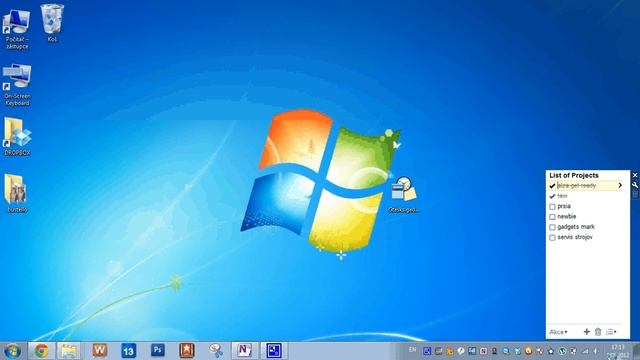Viewport: 640px width, 360px height.
Task: Uncheck the completed 'test' project
Action: coord(552,196)
